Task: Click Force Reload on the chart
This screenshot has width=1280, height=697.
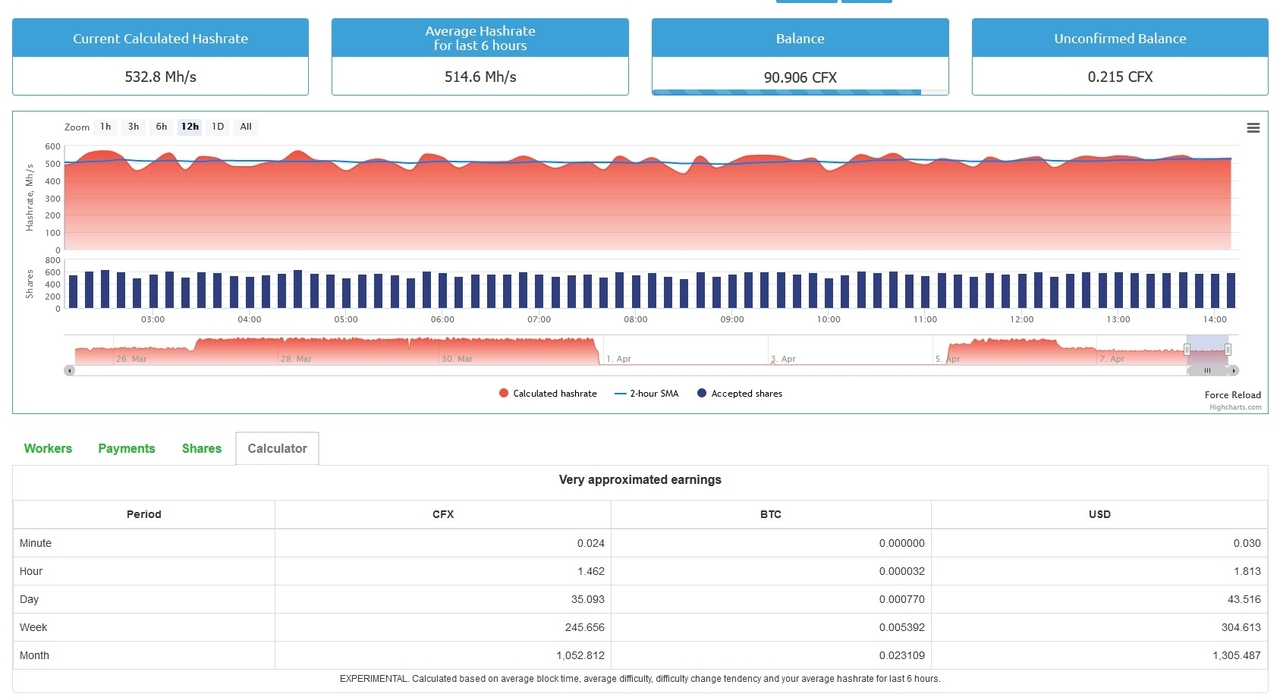Action: [x=1232, y=395]
